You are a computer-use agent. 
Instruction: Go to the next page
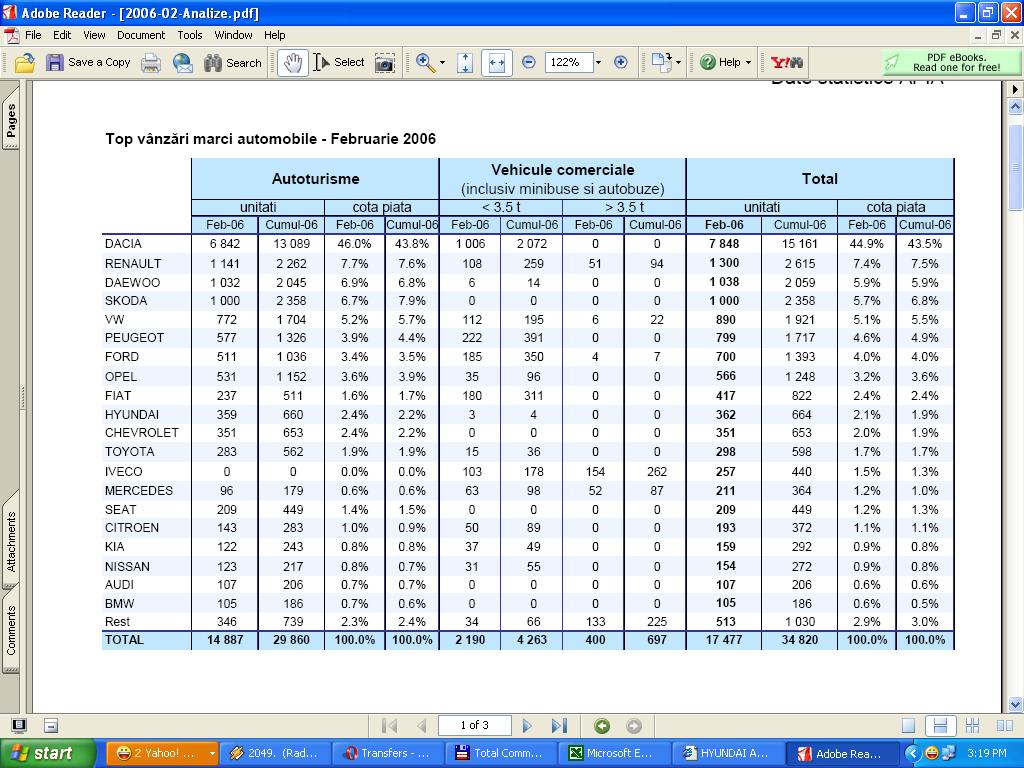(527, 726)
